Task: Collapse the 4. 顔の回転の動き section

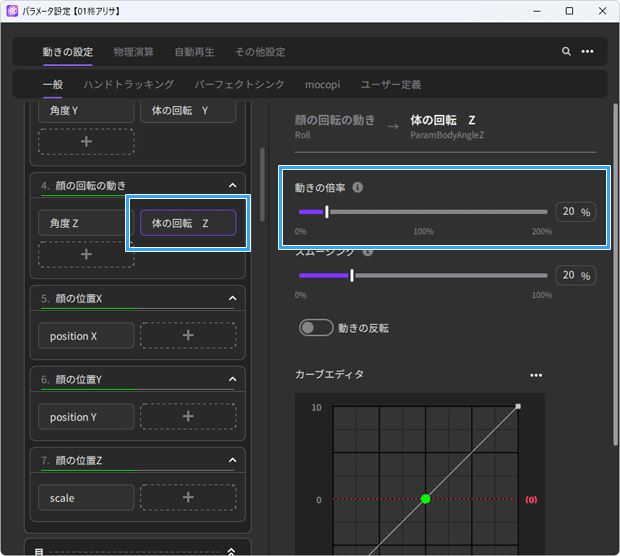Action: click(x=232, y=185)
